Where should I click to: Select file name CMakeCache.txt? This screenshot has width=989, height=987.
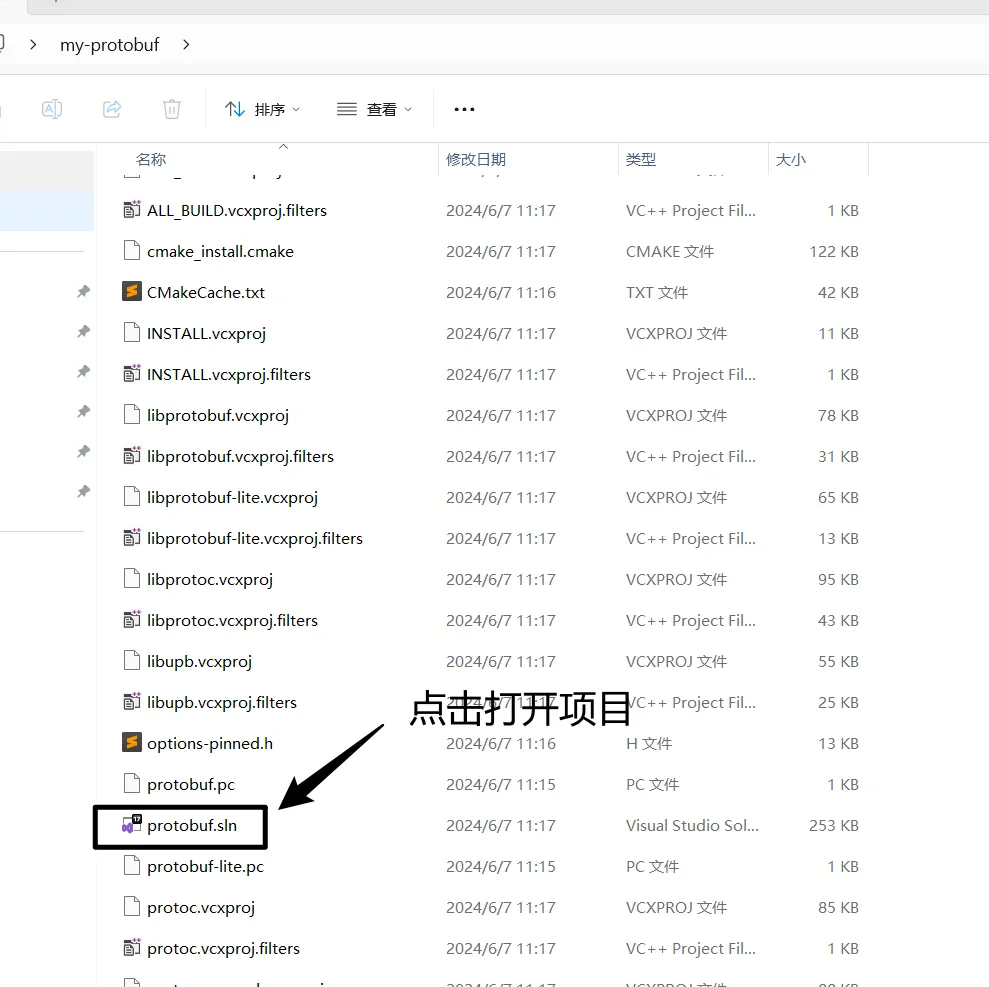click(x=206, y=293)
